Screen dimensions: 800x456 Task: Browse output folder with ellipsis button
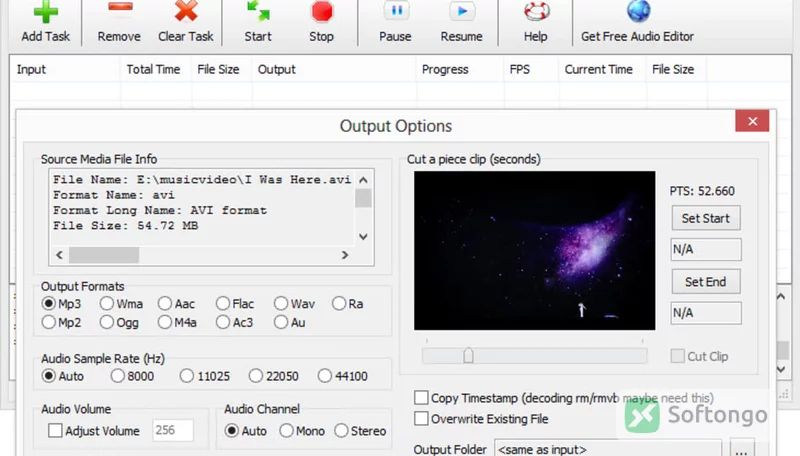click(741, 448)
